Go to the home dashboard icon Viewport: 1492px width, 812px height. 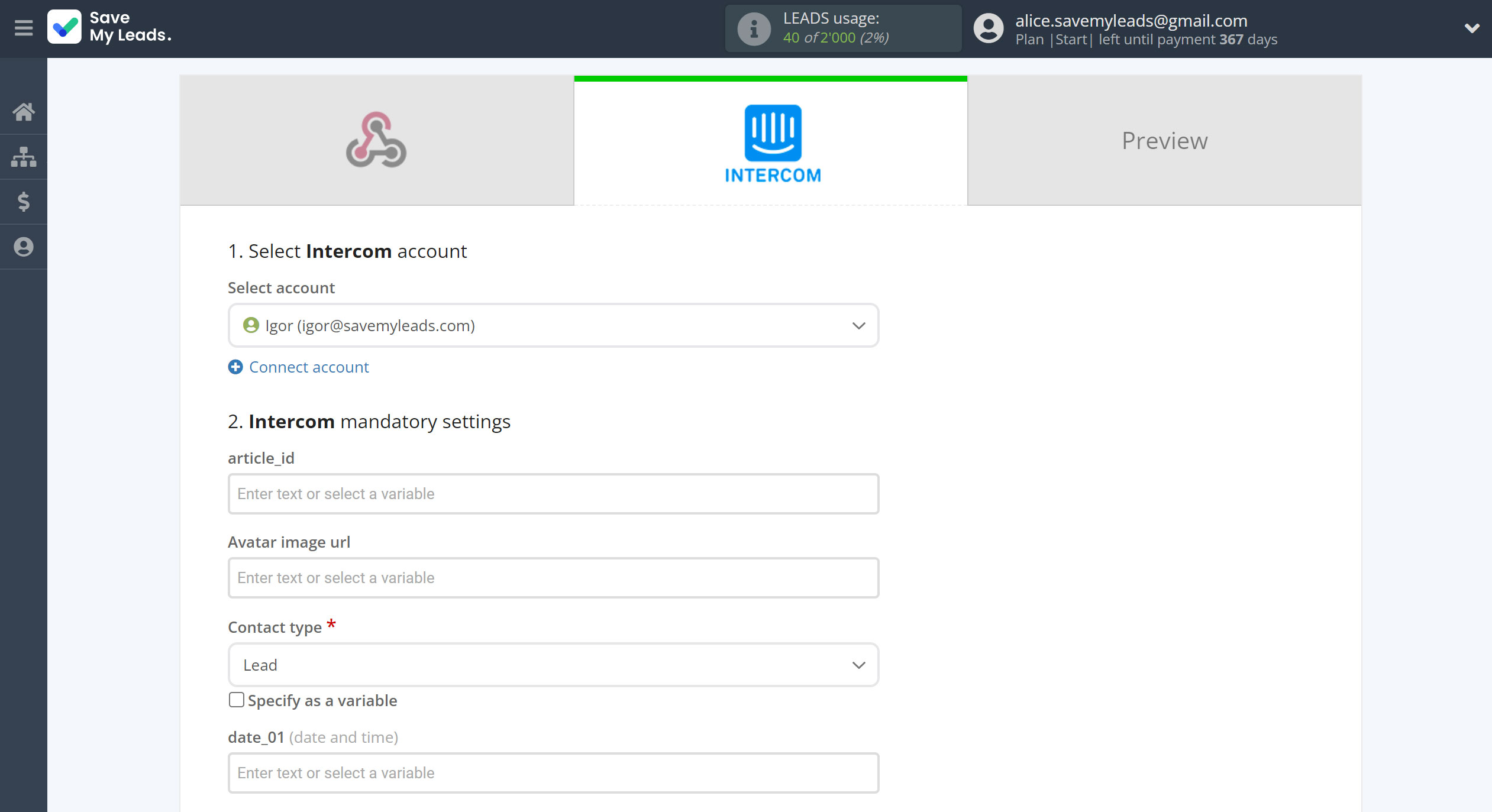point(24,111)
